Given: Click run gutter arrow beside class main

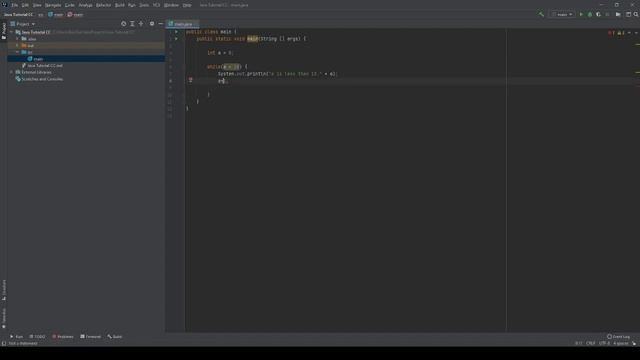Looking at the screenshot, I should pyautogui.click(x=176, y=31).
